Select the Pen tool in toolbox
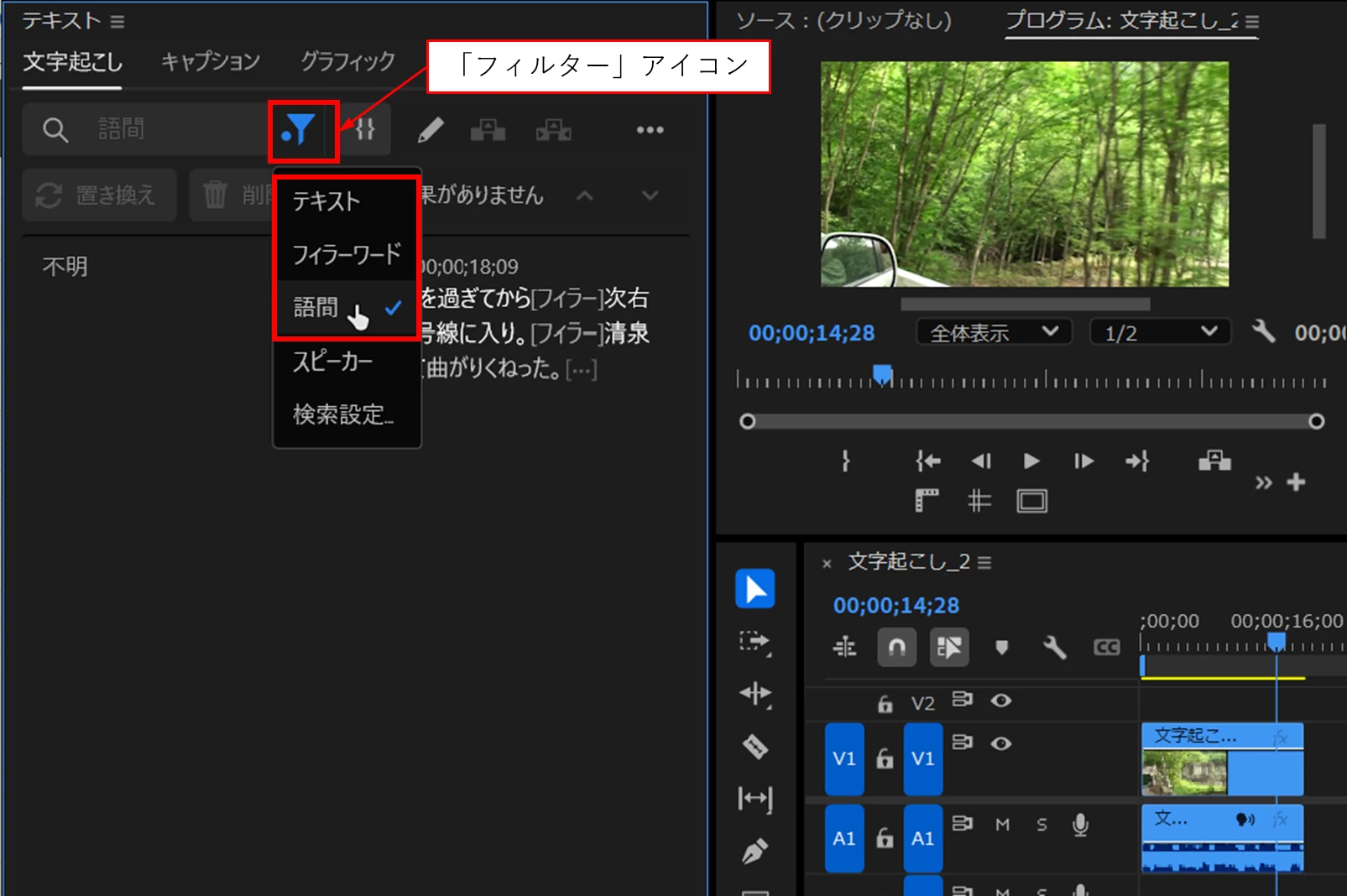This screenshot has height=896, width=1347. click(754, 851)
